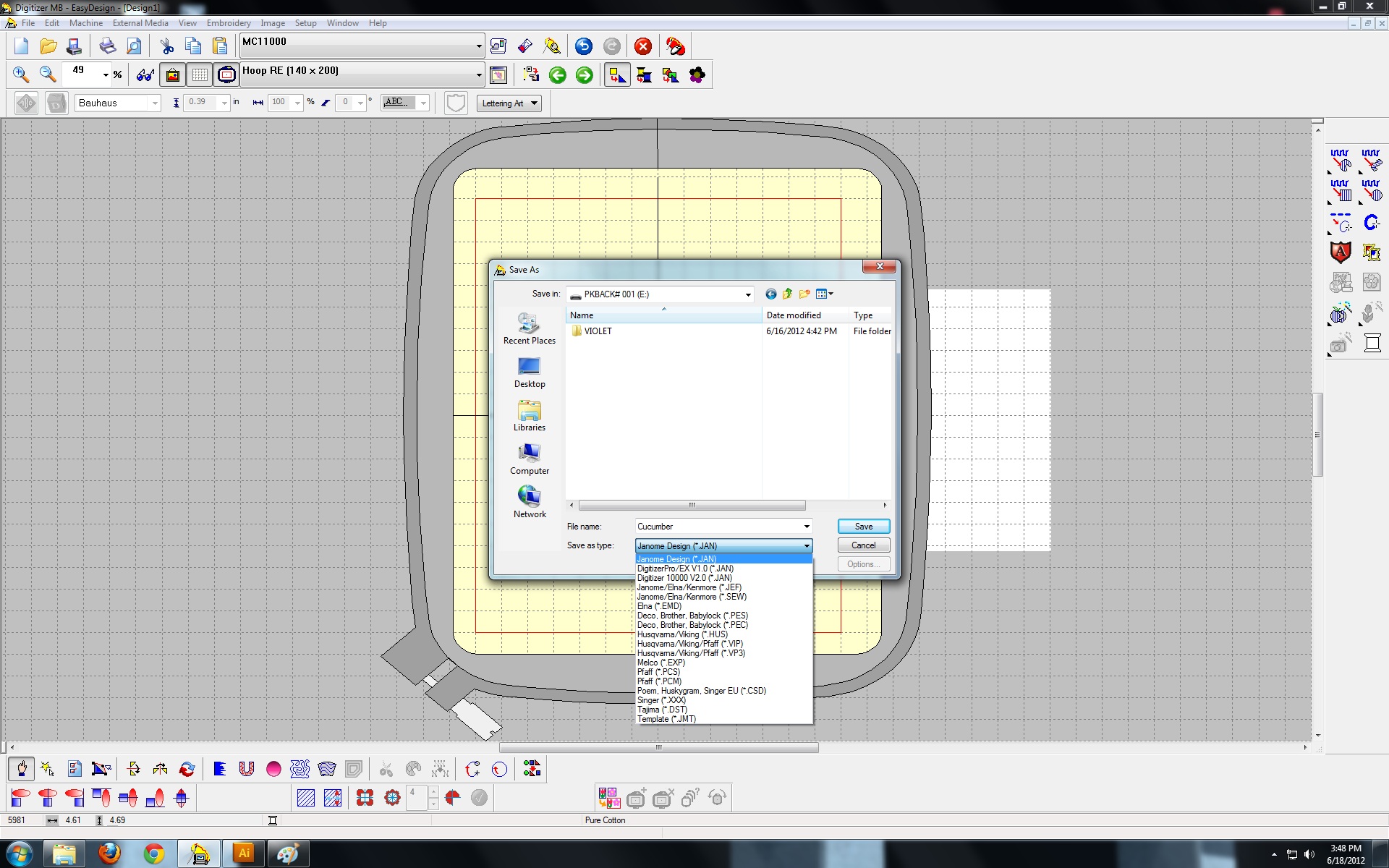Click the grayed Redo arrow icon
The image size is (1389, 868).
click(611, 47)
